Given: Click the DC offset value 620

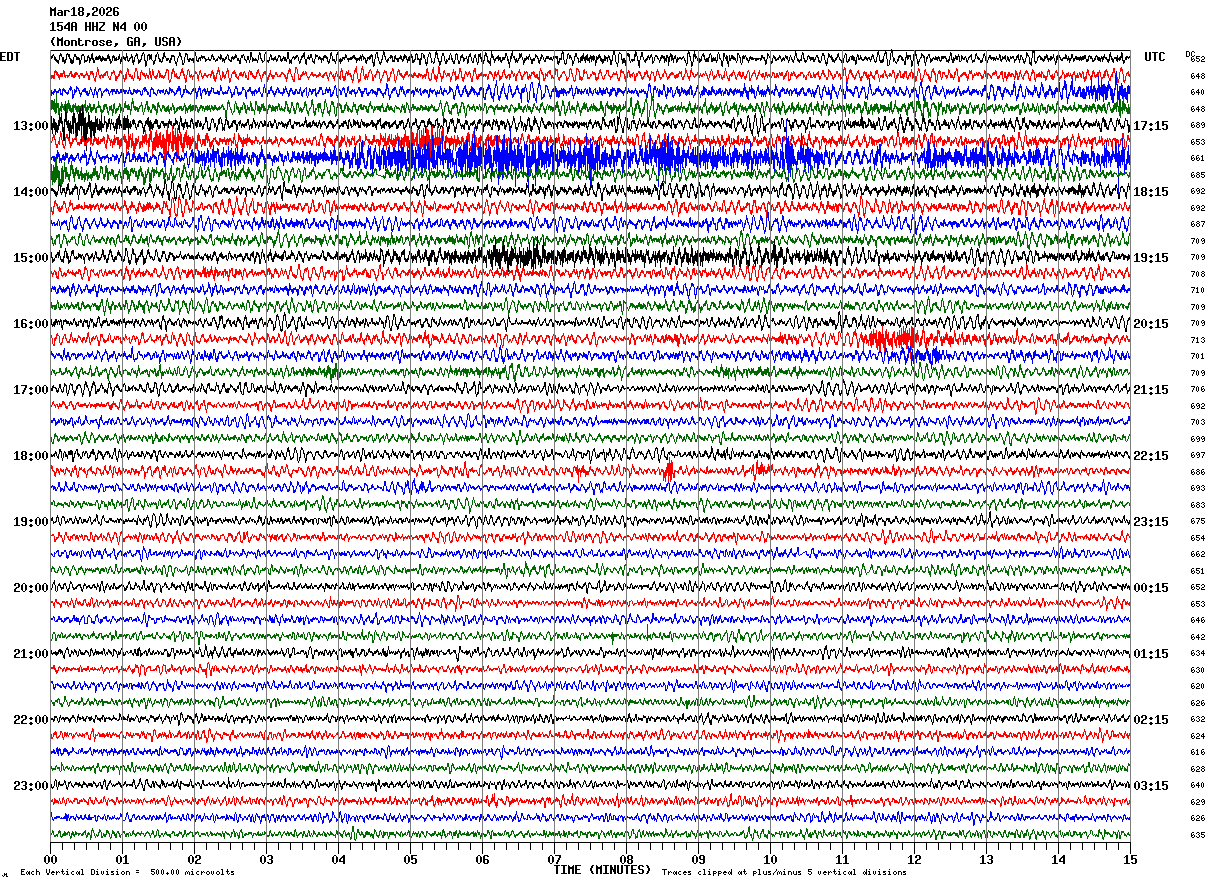Looking at the screenshot, I should click(x=1197, y=687).
